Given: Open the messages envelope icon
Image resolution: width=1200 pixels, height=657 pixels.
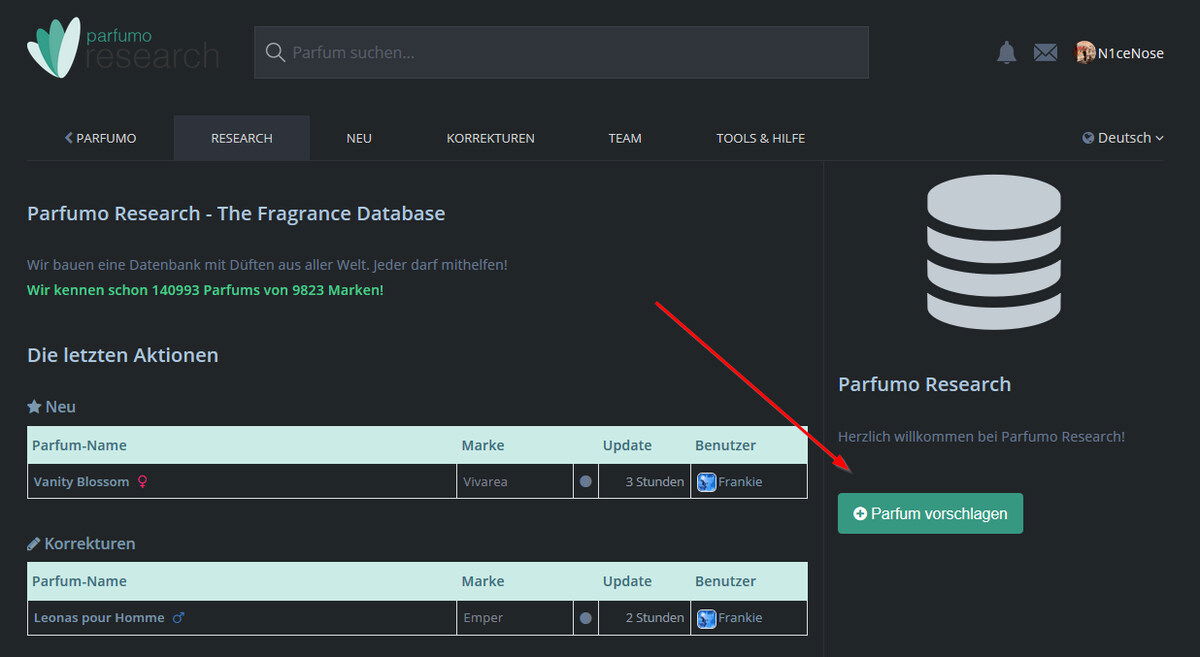Looking at the screenshot, I should pos(1045,53).
